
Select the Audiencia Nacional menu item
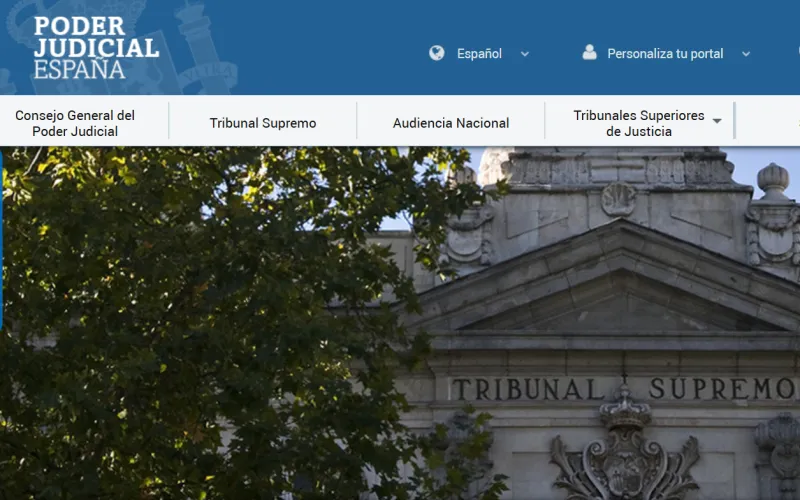(x=451, y=123)
